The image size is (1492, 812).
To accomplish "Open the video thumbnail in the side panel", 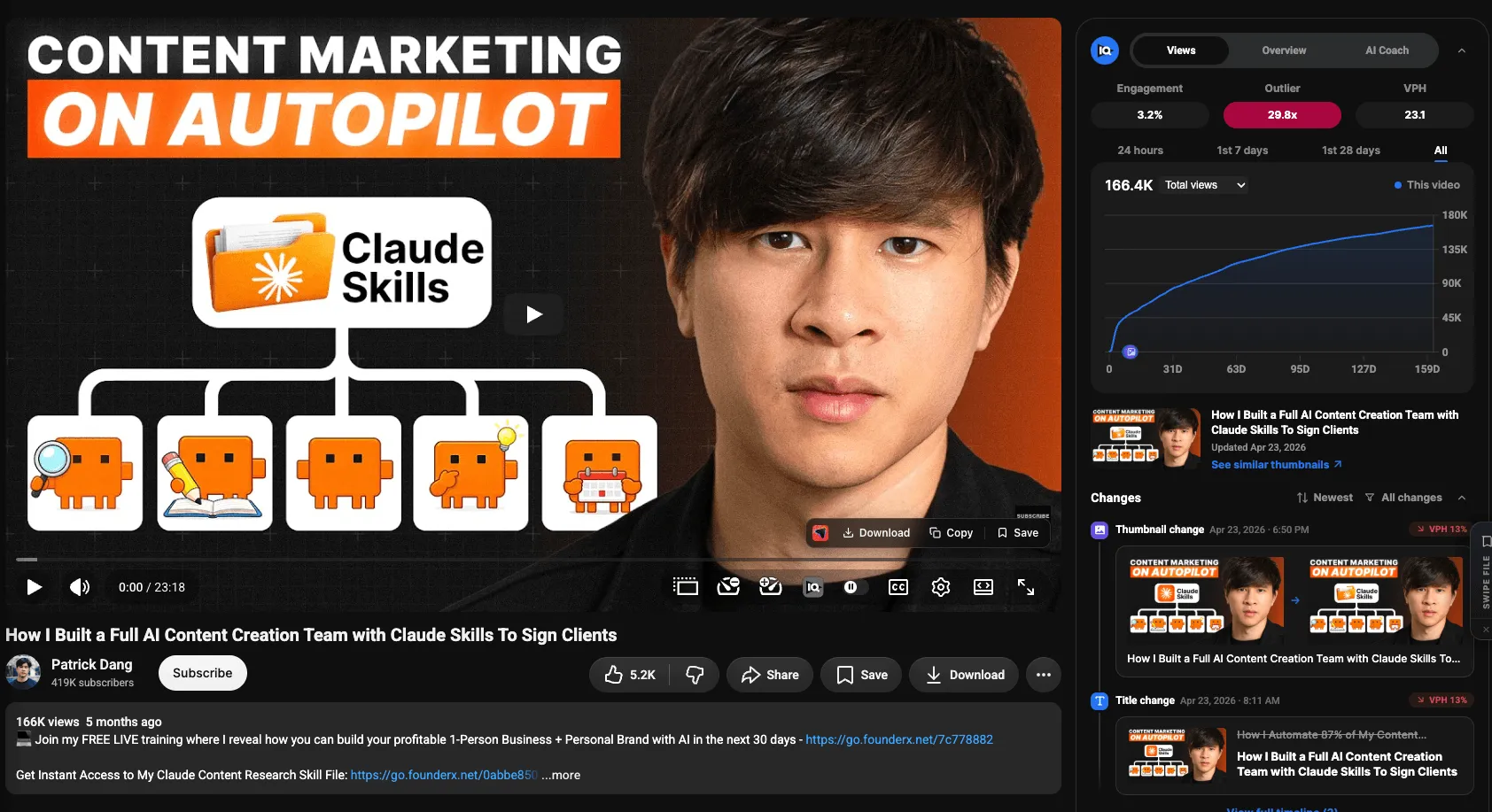I will point(1146,438).
